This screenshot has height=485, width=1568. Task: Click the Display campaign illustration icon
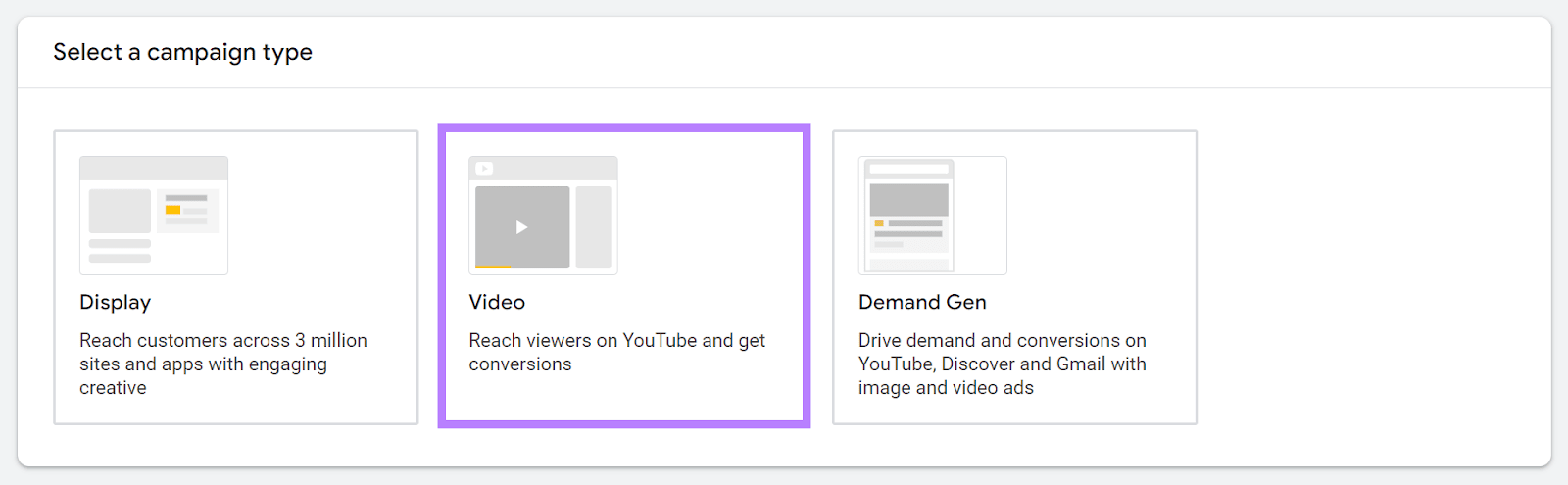point(154,216)
